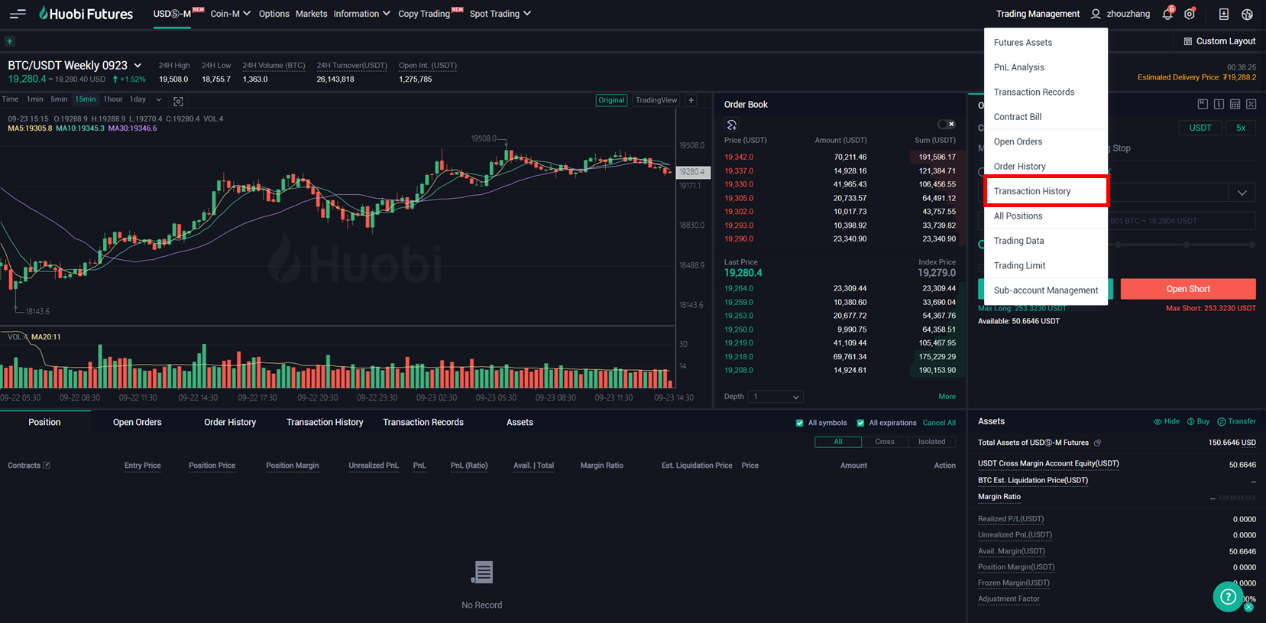Switch chart to Original view
This screenshot has width=1266, height=623.
point(611,100)
